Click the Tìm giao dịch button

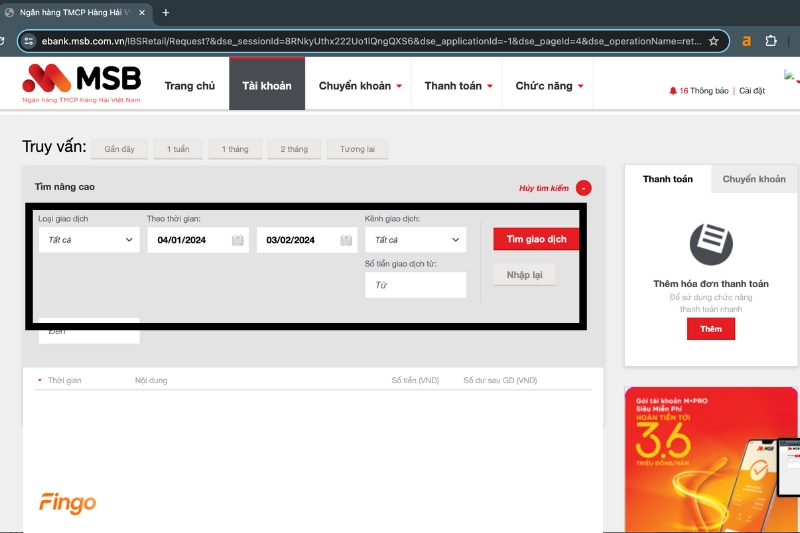point(536,239)
